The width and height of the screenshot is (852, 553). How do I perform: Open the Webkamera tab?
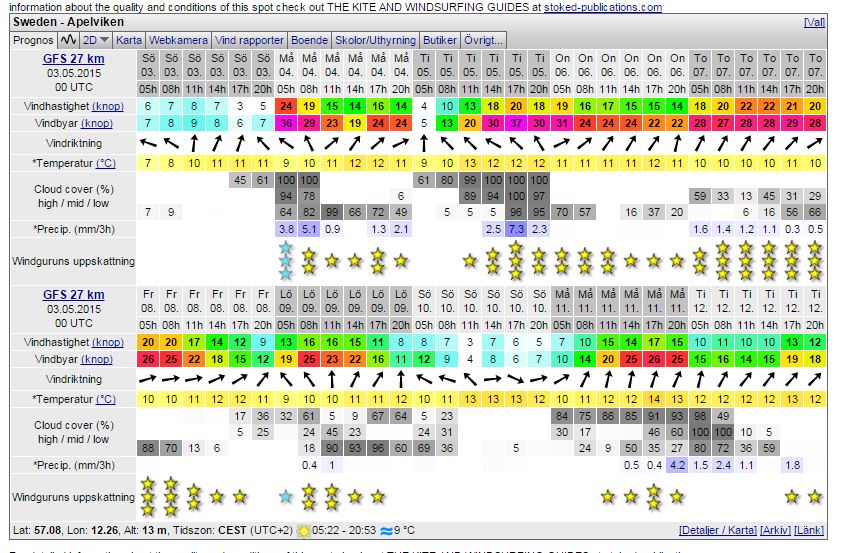pos(178,40)
